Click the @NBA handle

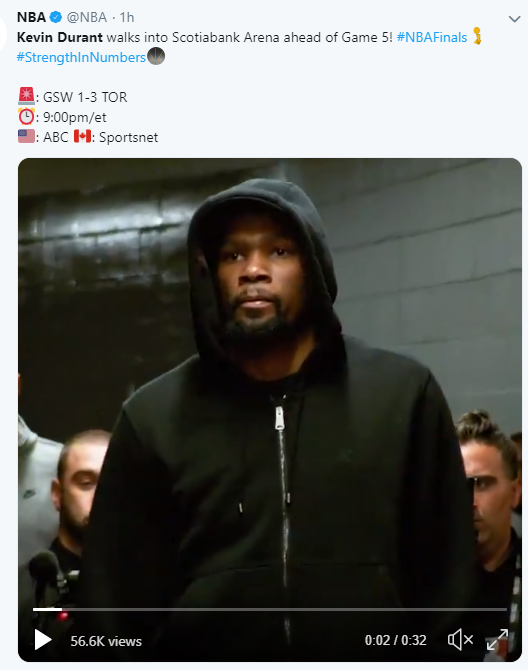(x=87, y=17)
